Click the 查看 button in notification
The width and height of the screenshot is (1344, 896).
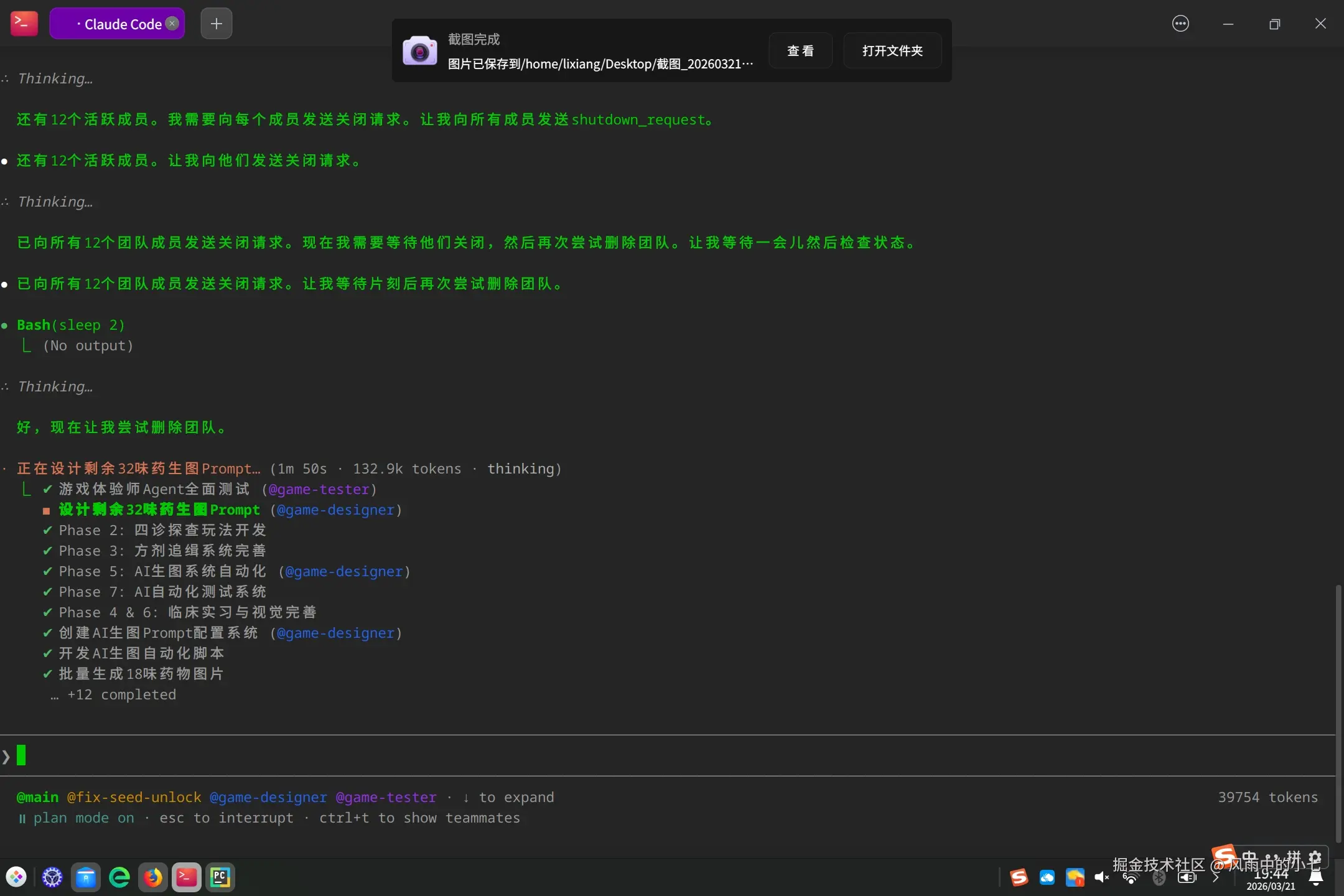coord(800,51)
